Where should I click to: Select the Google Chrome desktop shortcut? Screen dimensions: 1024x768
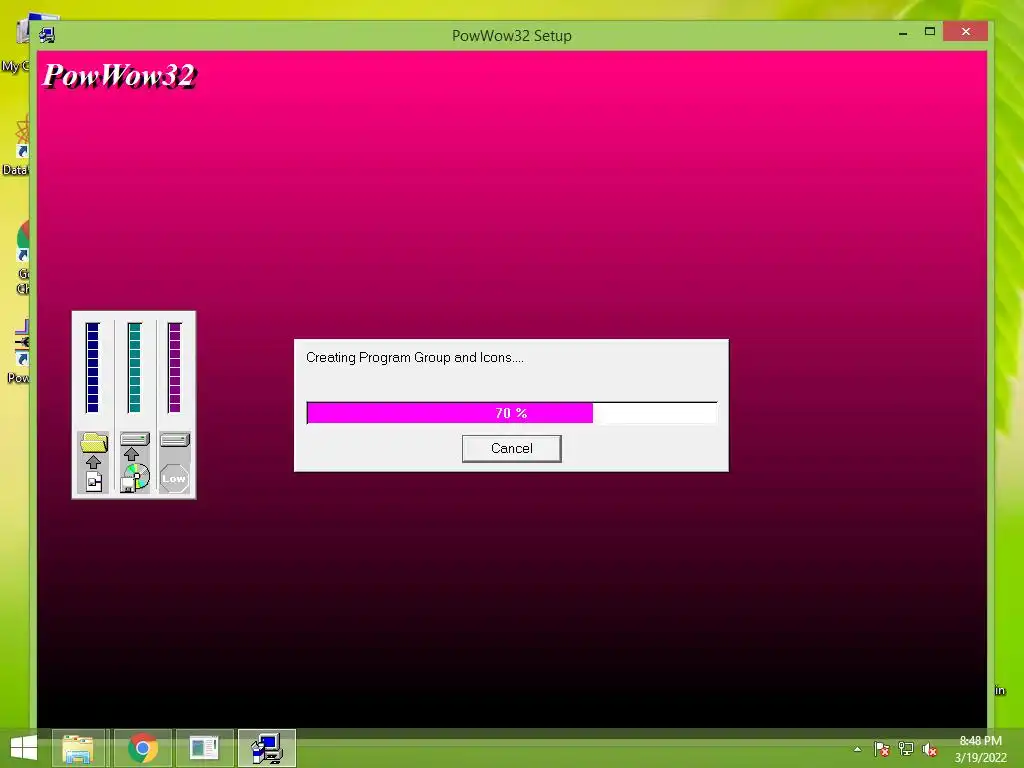[21, 257]
